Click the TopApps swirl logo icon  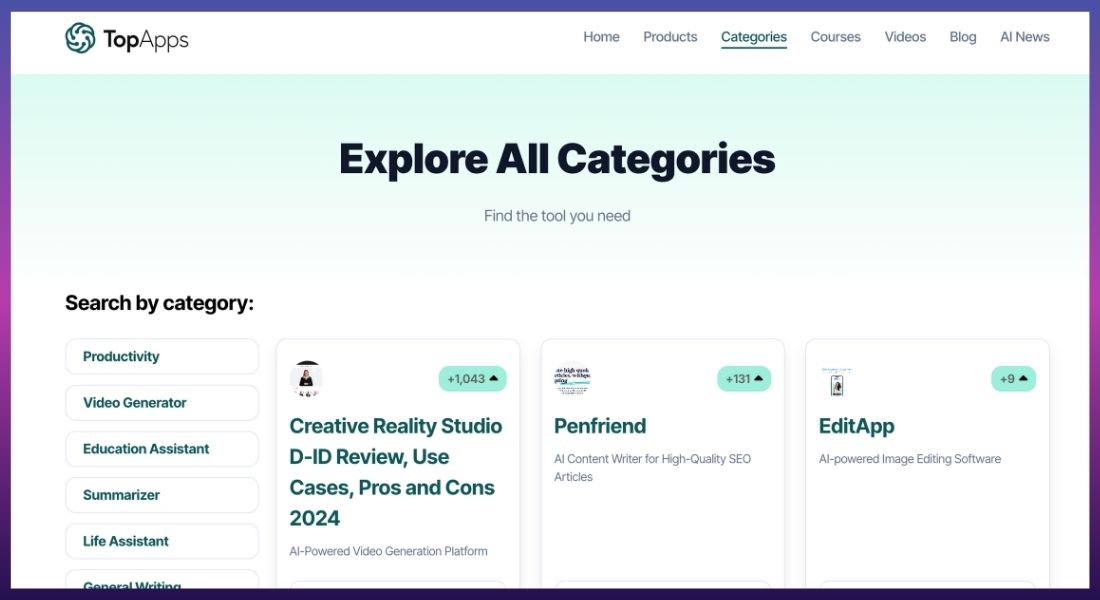click(80, 38)
